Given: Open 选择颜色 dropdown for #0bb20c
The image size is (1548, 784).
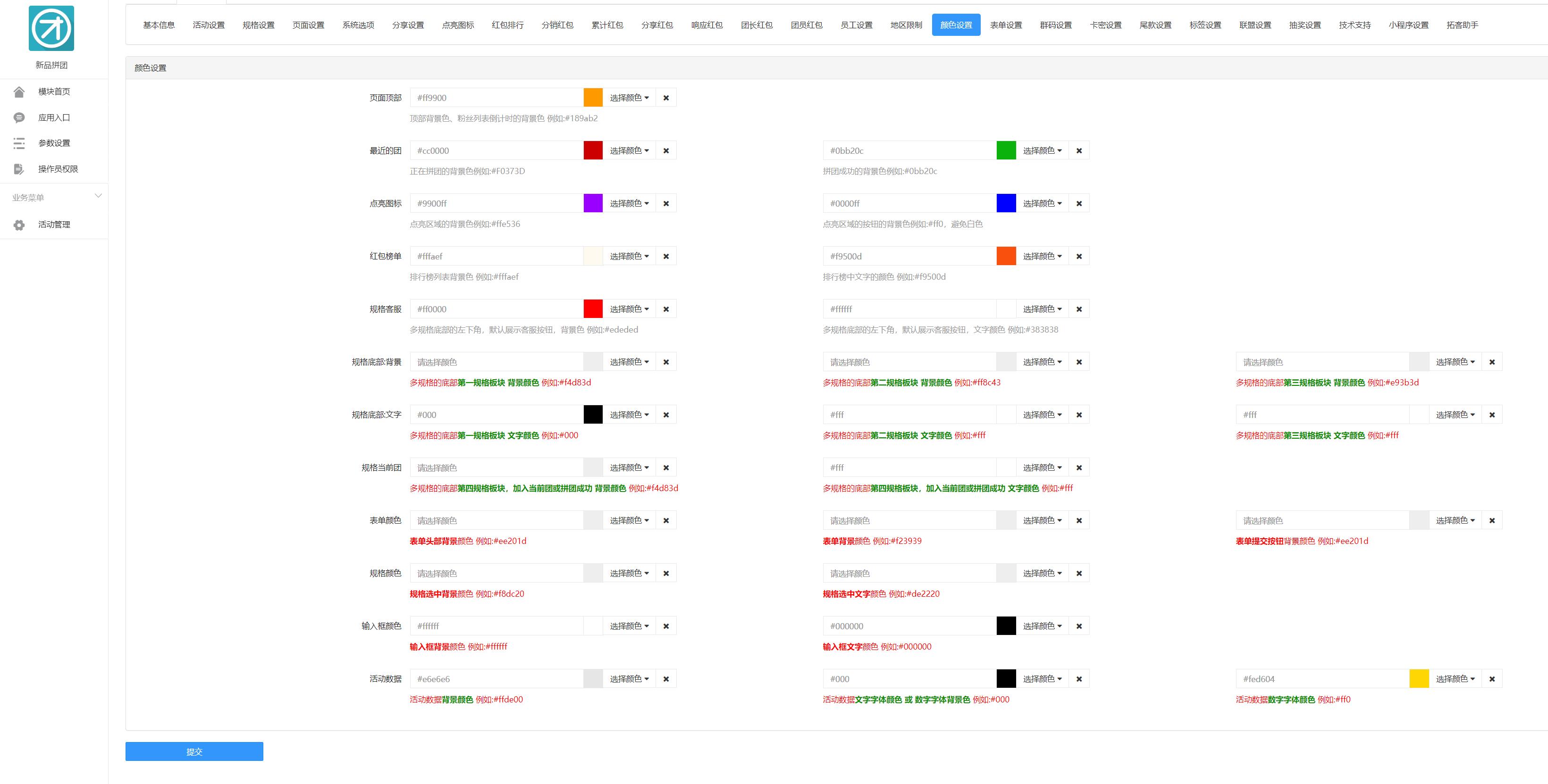Looking at the screenshot, I should pyautogui.click(x=1043, y=151).
